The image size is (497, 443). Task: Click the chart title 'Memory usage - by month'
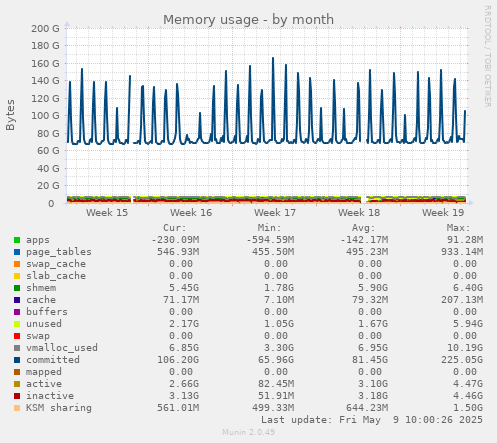pyautogui.click(x=248, y=20)
